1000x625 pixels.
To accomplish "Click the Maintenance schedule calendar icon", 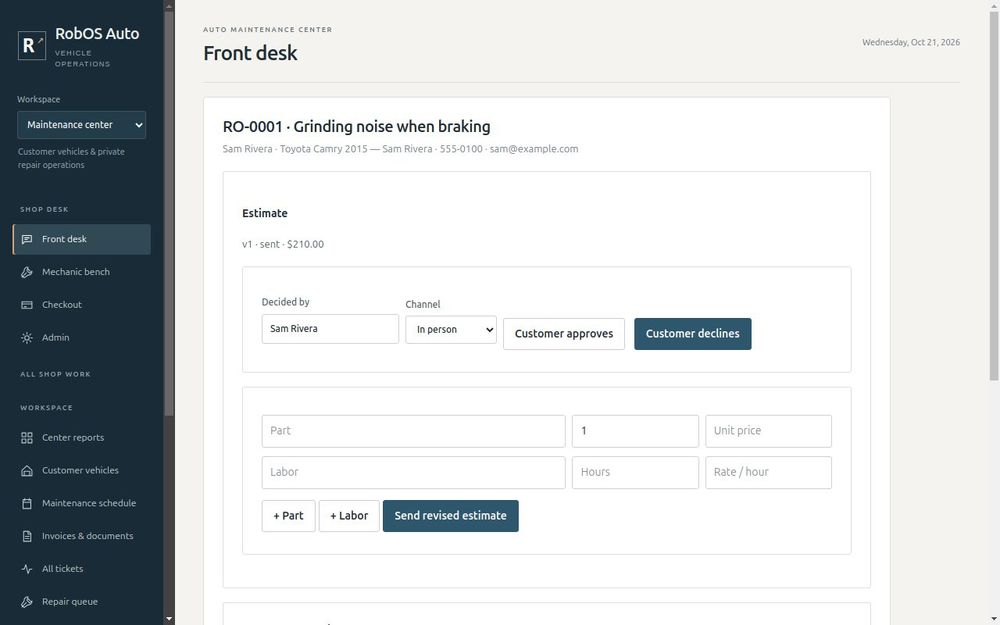I will (27, 503).
